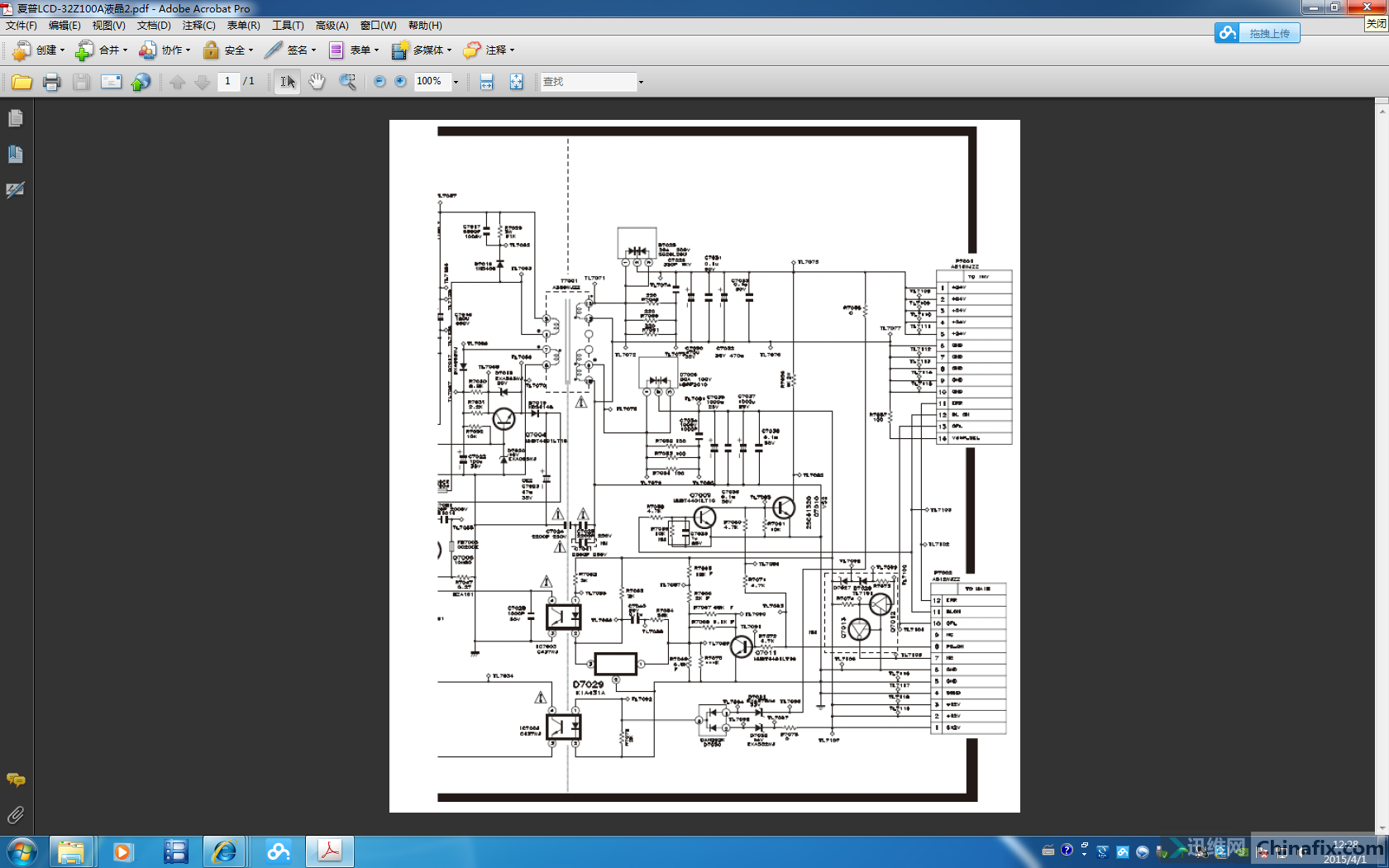Click the zoom percentage field
The width and height of the screenshot is (1389, 868).
click(432, 81)
